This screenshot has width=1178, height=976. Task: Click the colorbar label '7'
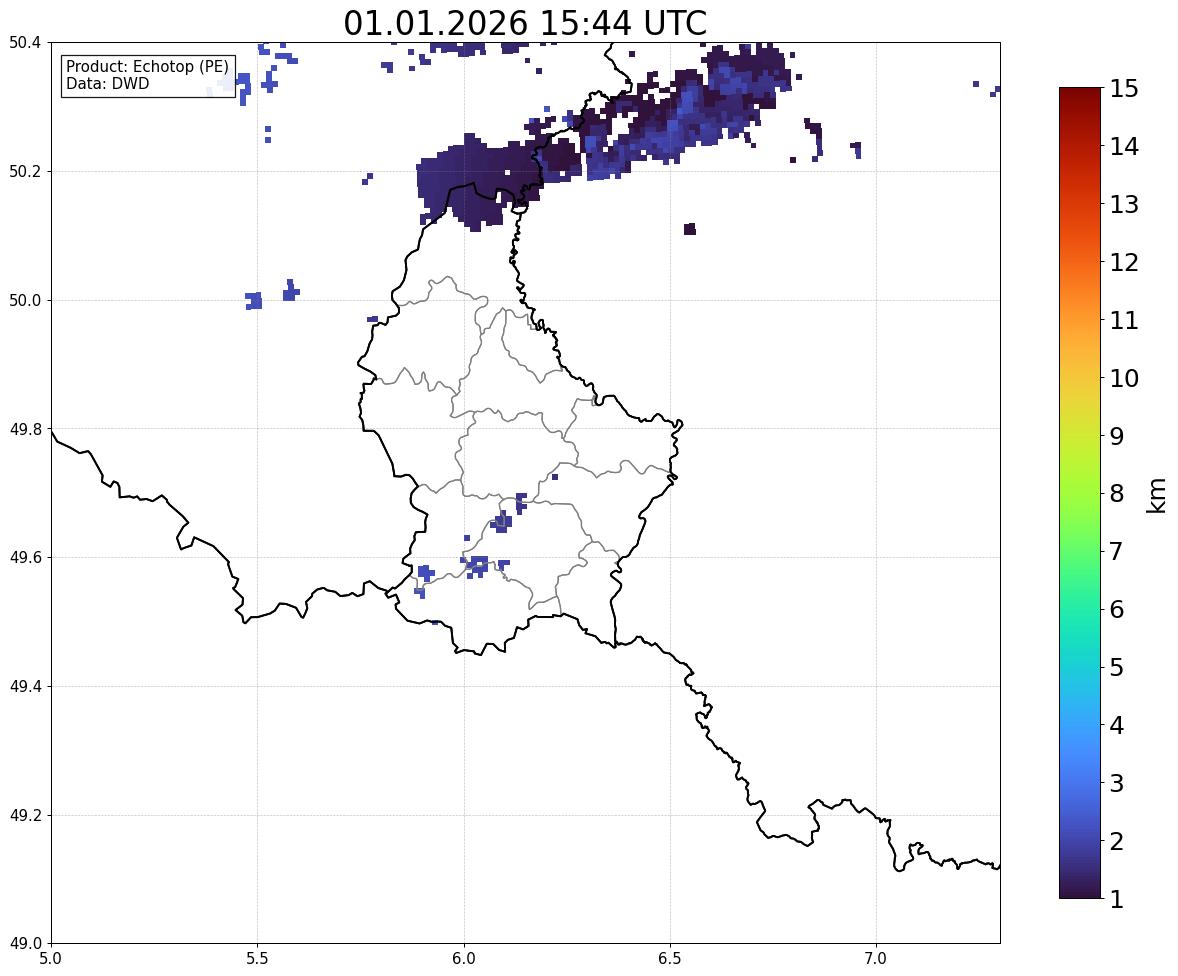pos(1117,551)
